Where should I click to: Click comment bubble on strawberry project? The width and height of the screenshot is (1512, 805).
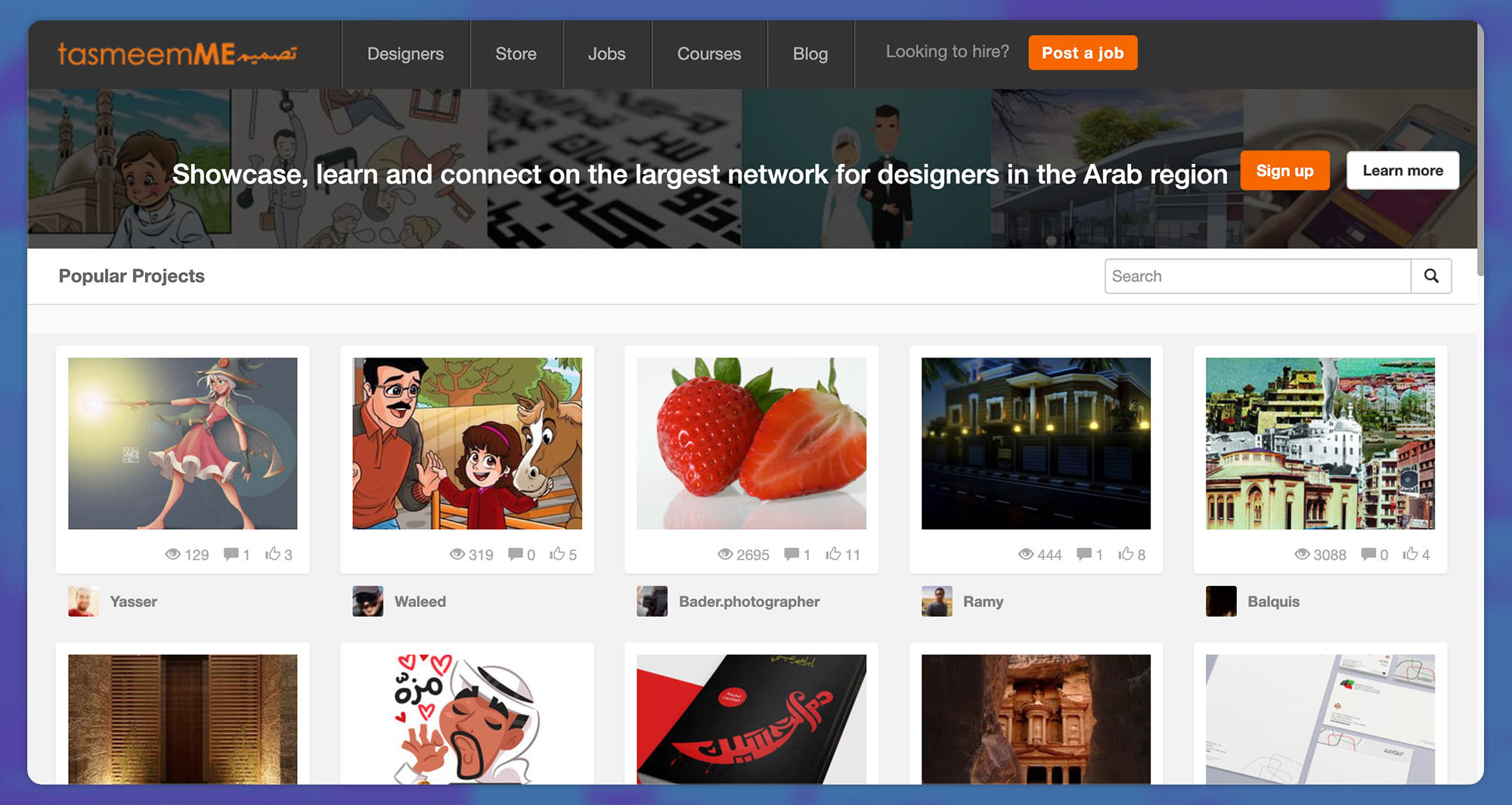pyautogui.click(x=792, y=554)
